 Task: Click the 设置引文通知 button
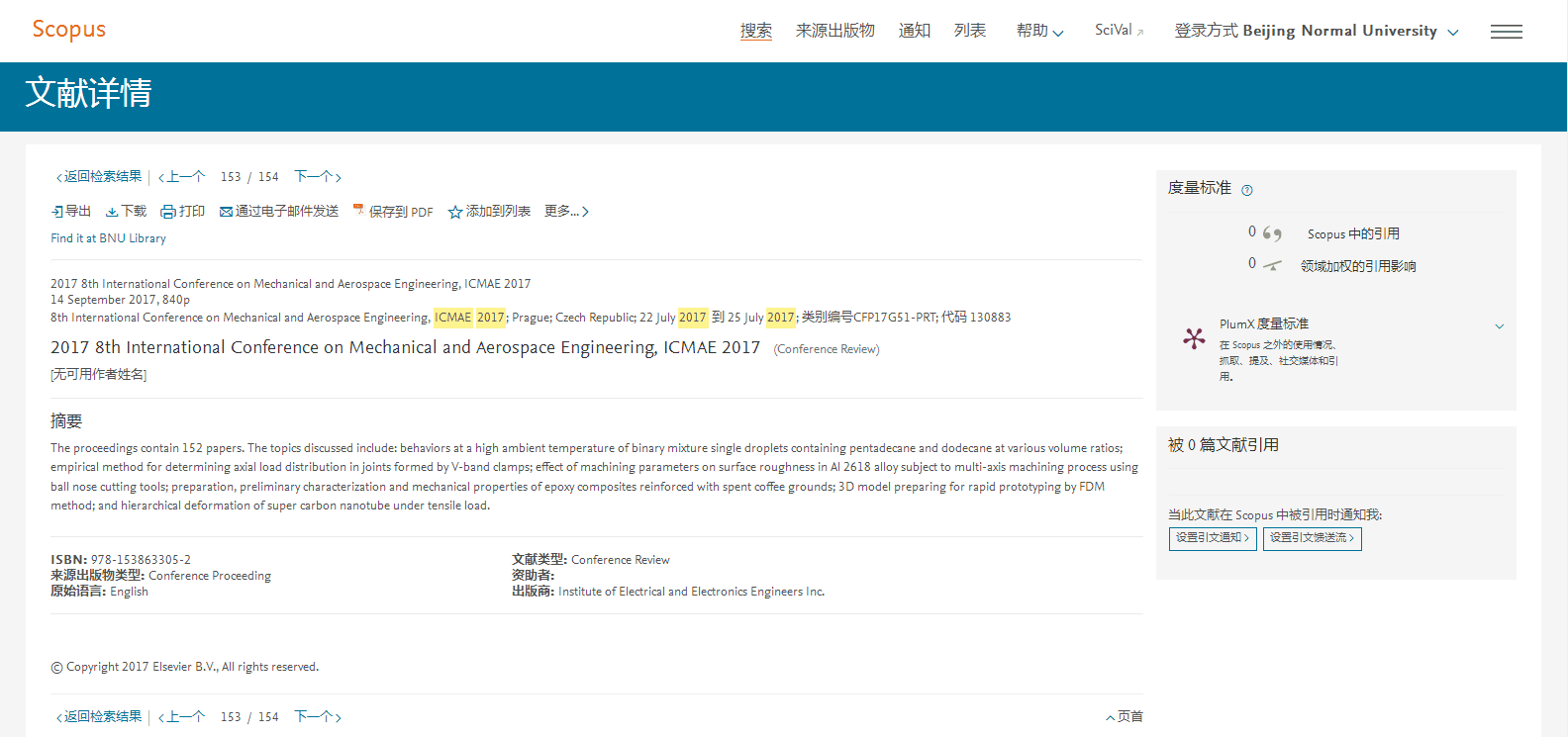[x=1213, y=538]
